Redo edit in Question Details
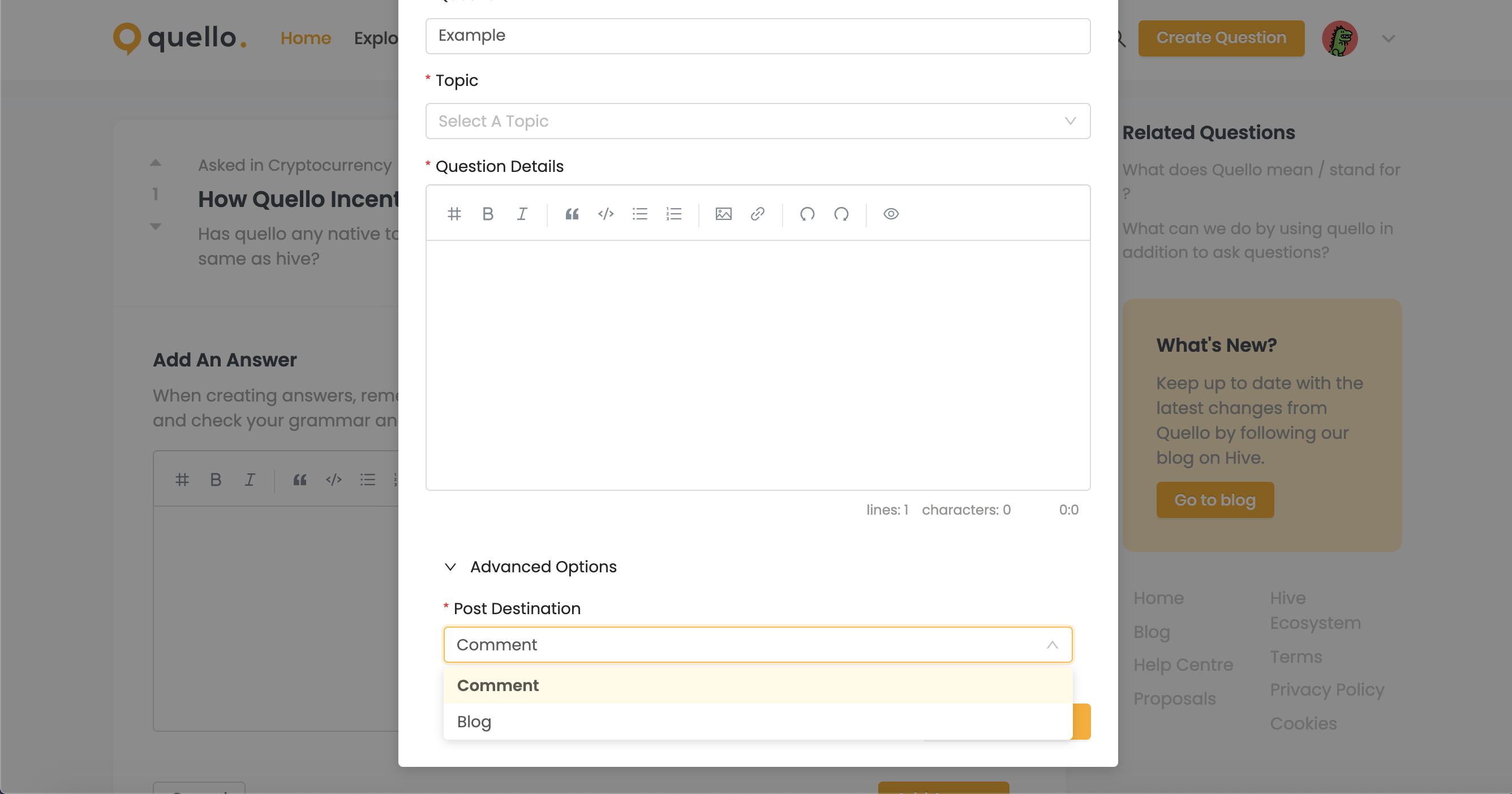 tap(841, 214)
